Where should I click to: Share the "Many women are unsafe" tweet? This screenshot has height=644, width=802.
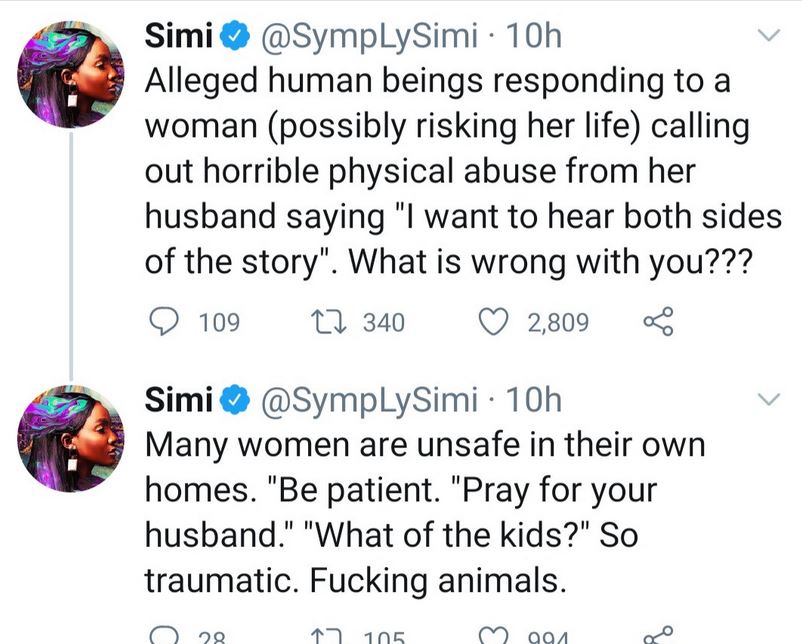[655, 636]
